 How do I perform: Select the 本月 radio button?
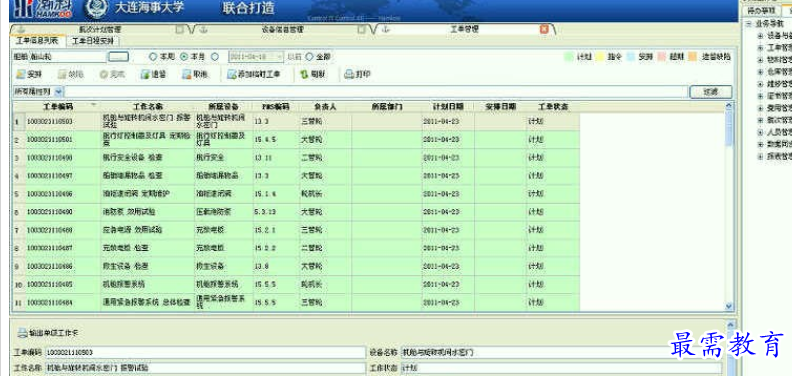point(184,57)
